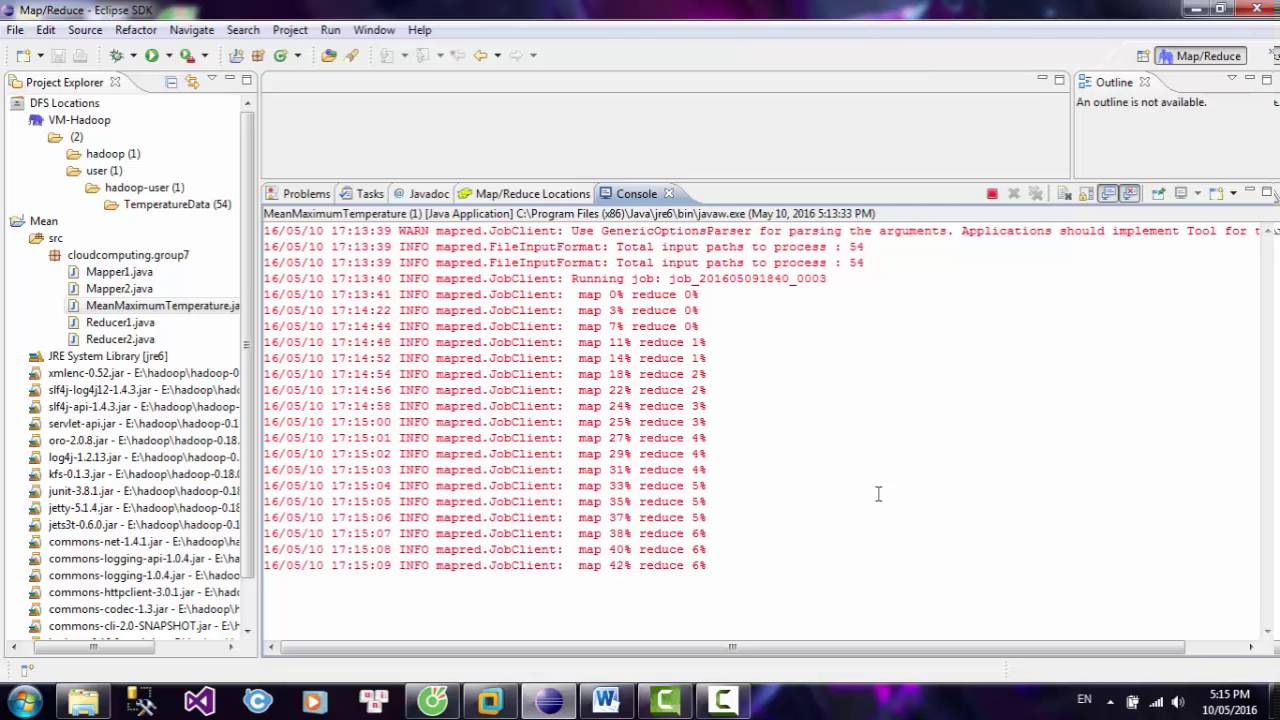Image resolution: width=1280 pixels, height=720 pixels.
Task: Switch to the Tasks tab
Action: [x=362, y=194]
